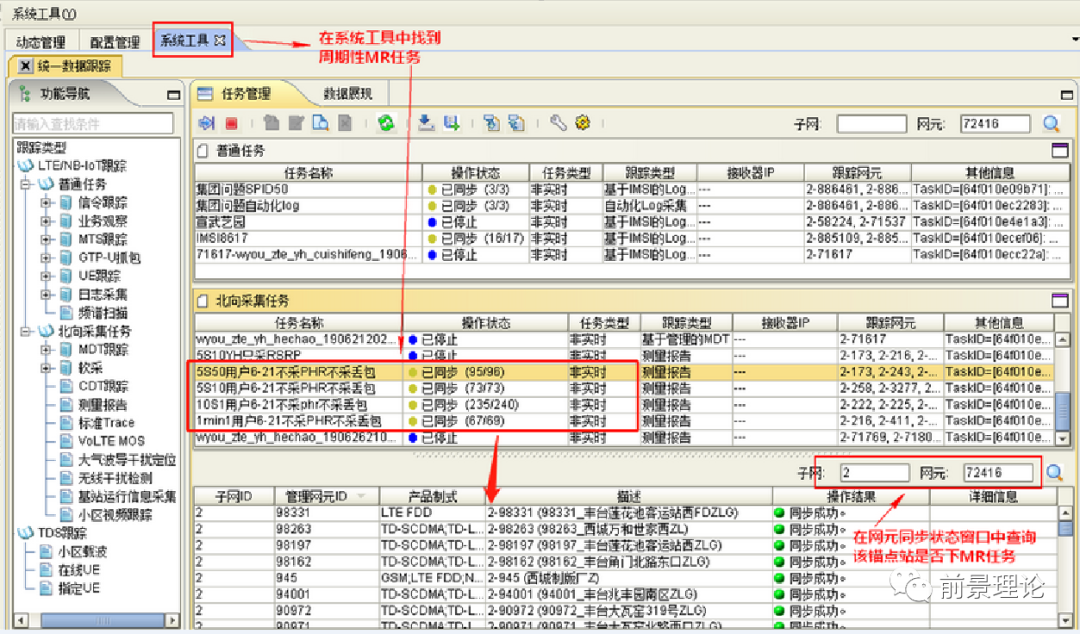
Task: Switch to the 数据展现 tab
Action: click(347, 94)
